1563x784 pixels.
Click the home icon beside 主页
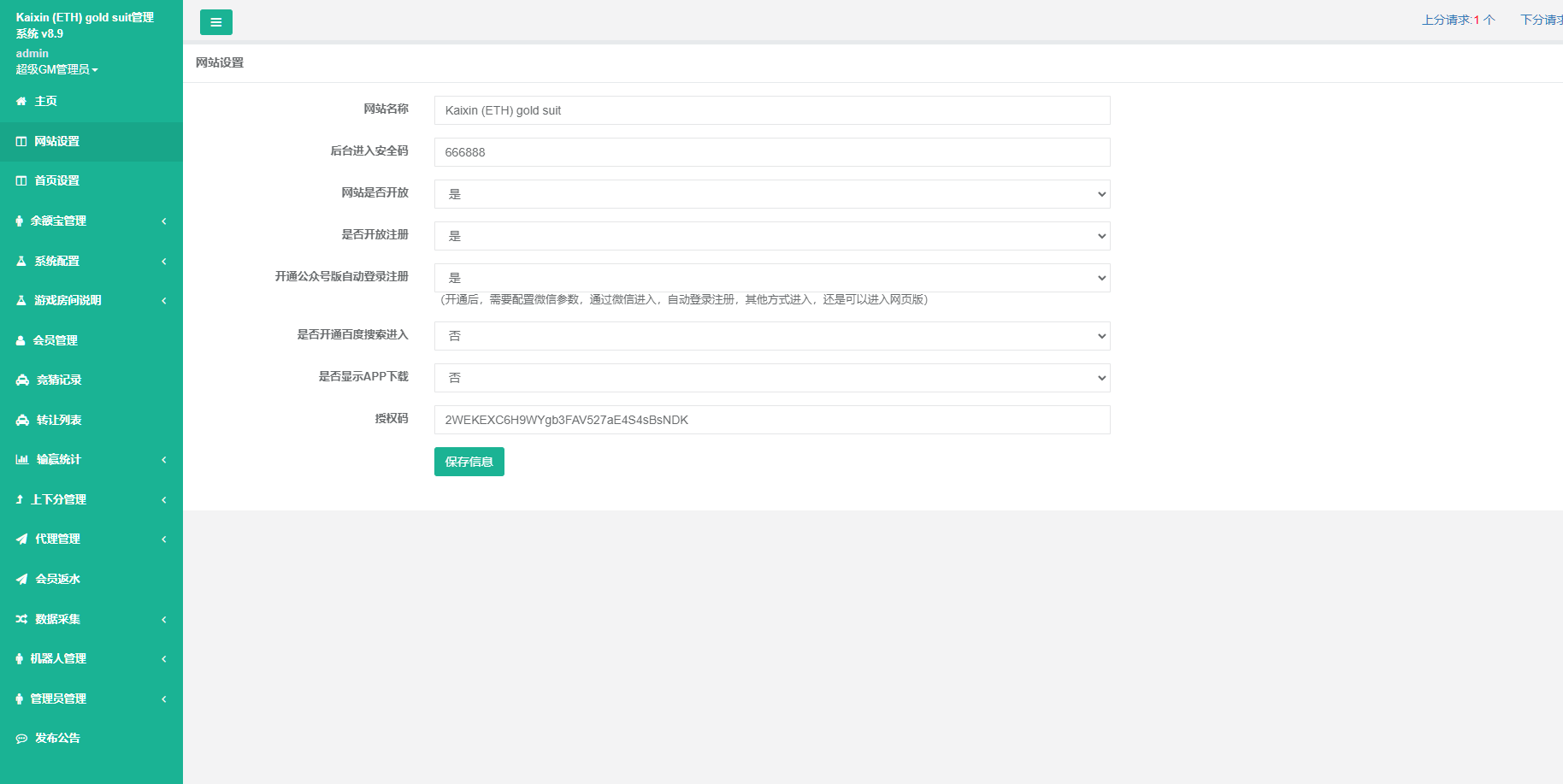[x=21, y=102]
